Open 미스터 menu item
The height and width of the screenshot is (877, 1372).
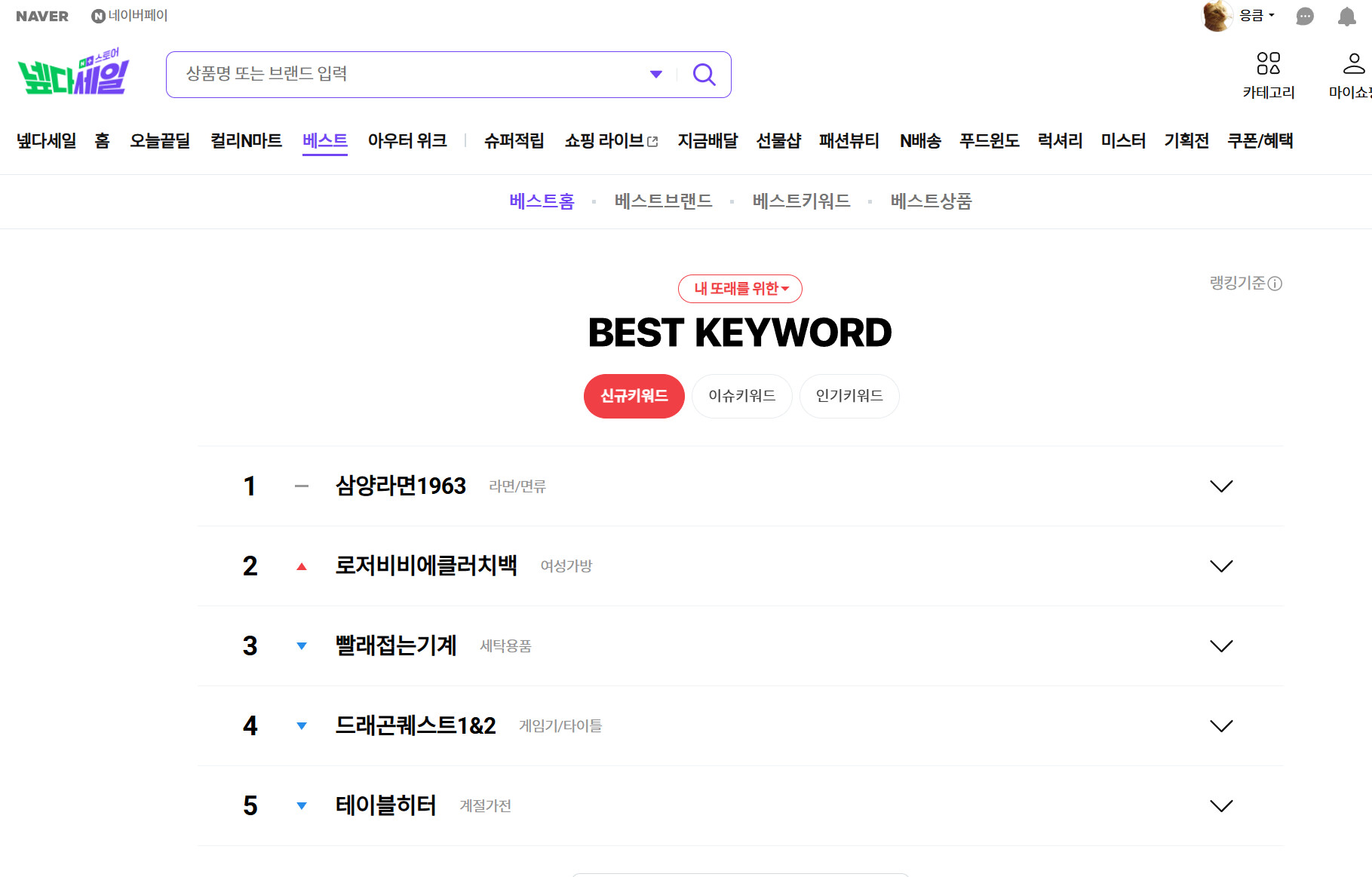click(1123, 140)
